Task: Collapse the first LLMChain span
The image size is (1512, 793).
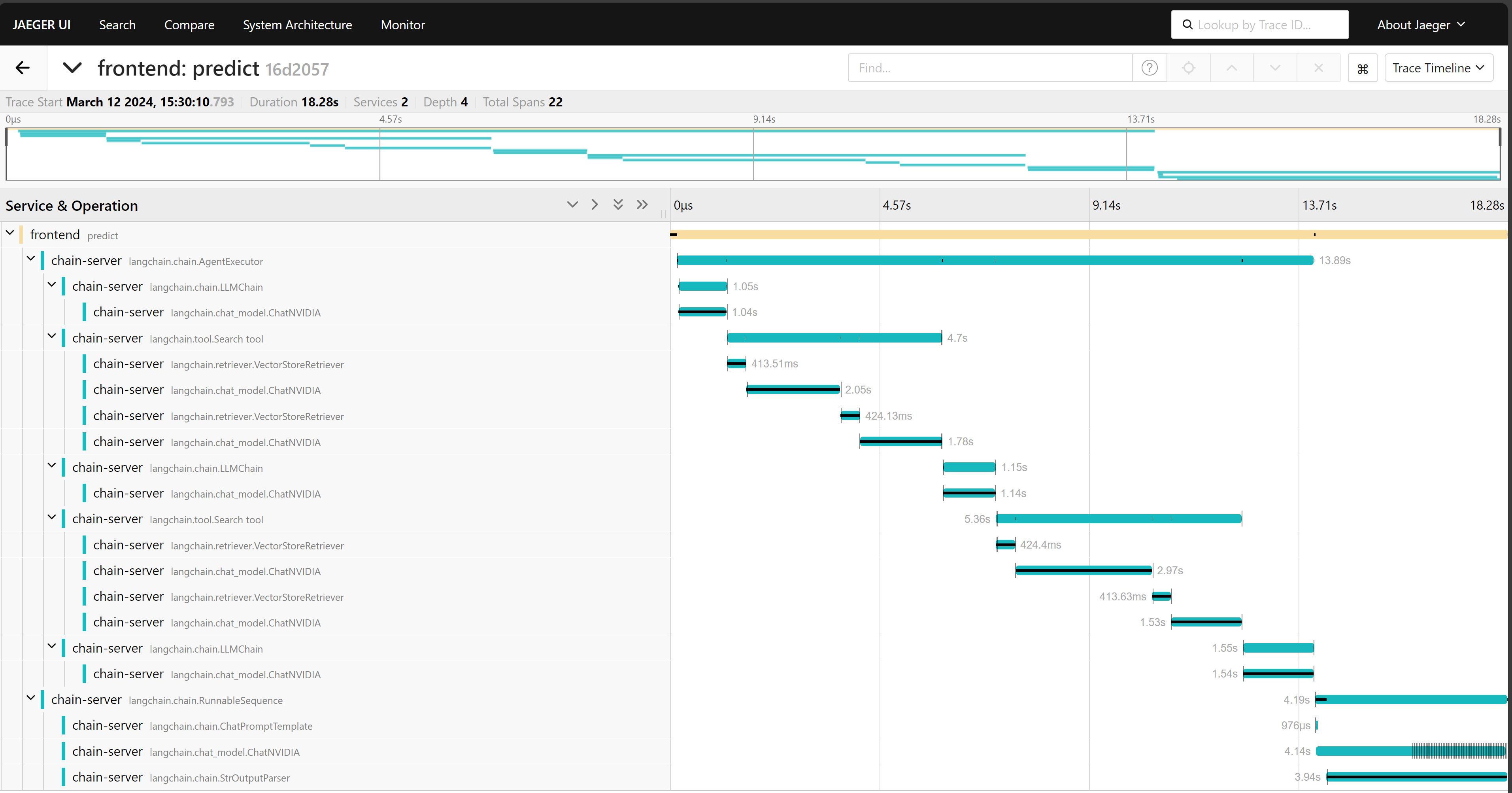Action: [x=52, y=285]
